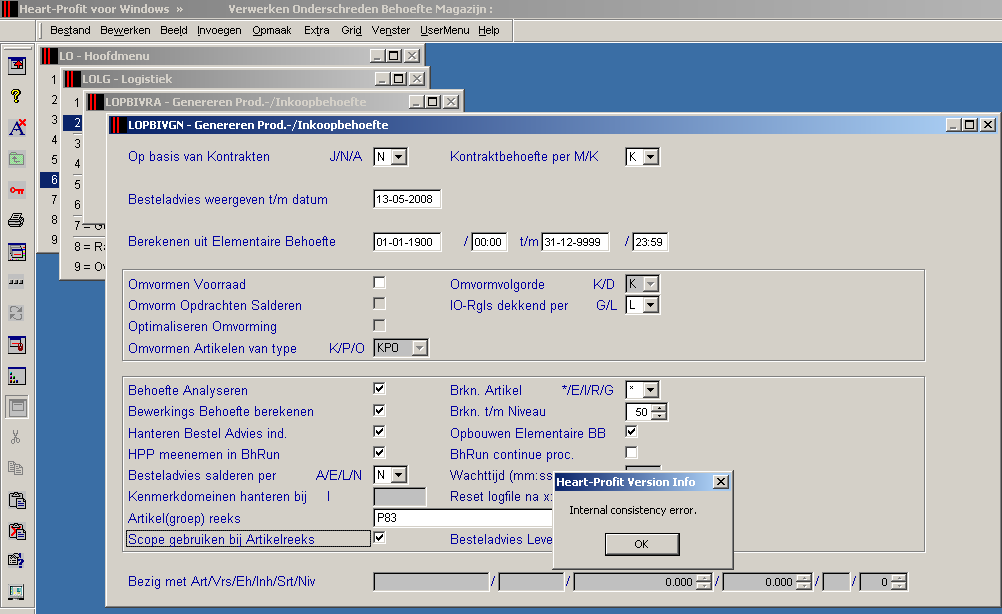Click the green folder icon in the sidebar
The height and width of the screenshot is (614, 1002).
click(17, 158)
